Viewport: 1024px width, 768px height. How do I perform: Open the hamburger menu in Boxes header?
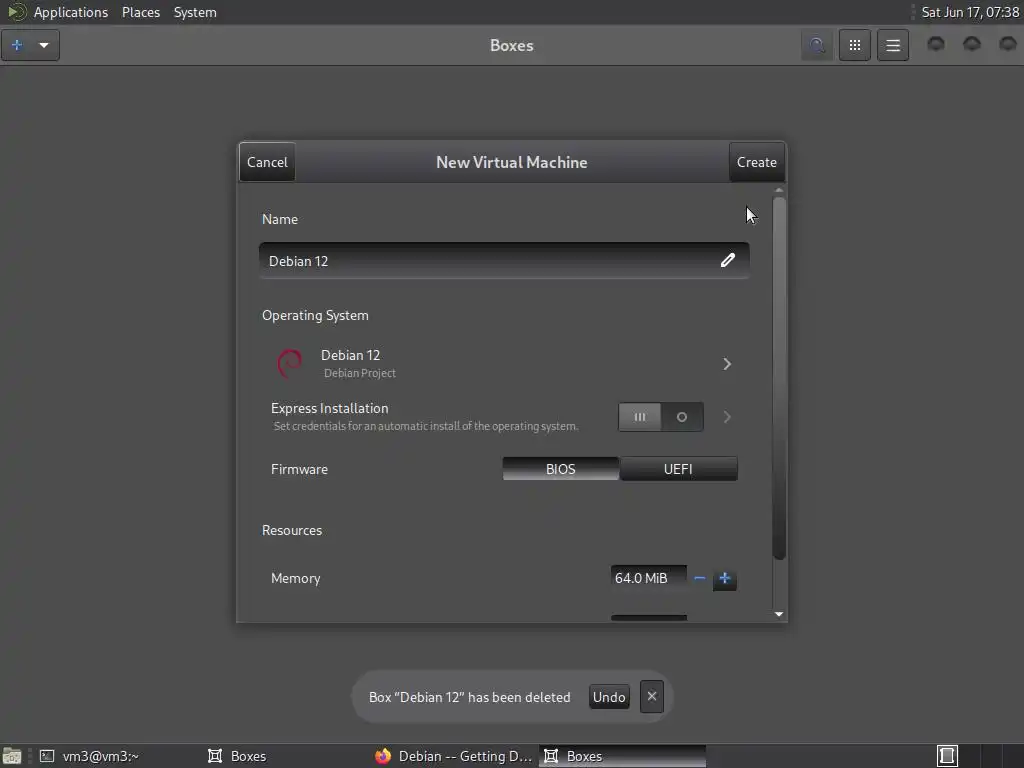pos(893,45)
